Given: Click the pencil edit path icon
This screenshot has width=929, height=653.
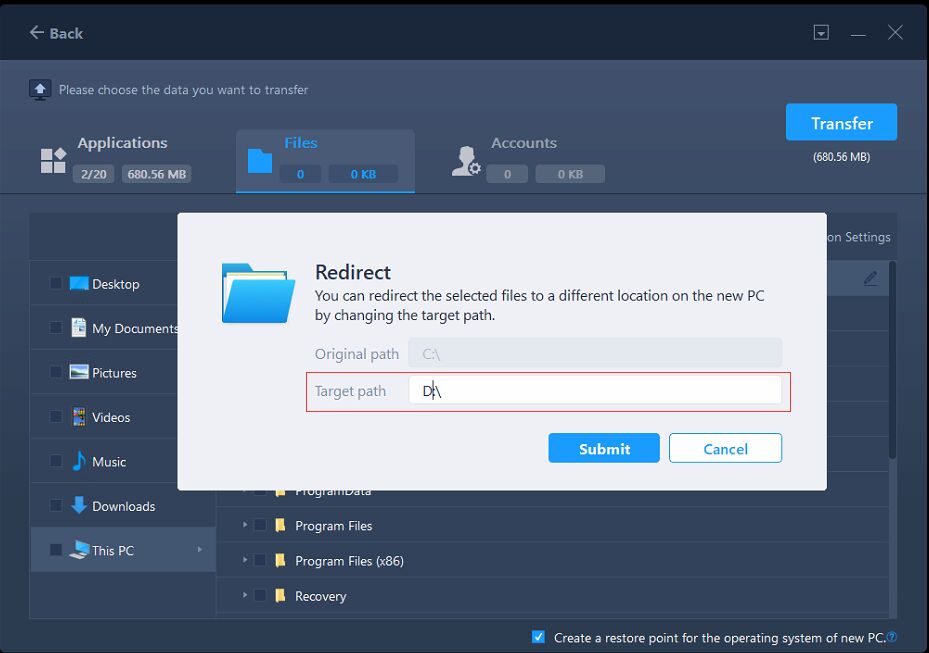Looking at the screenshot, I should pos(870,278).
